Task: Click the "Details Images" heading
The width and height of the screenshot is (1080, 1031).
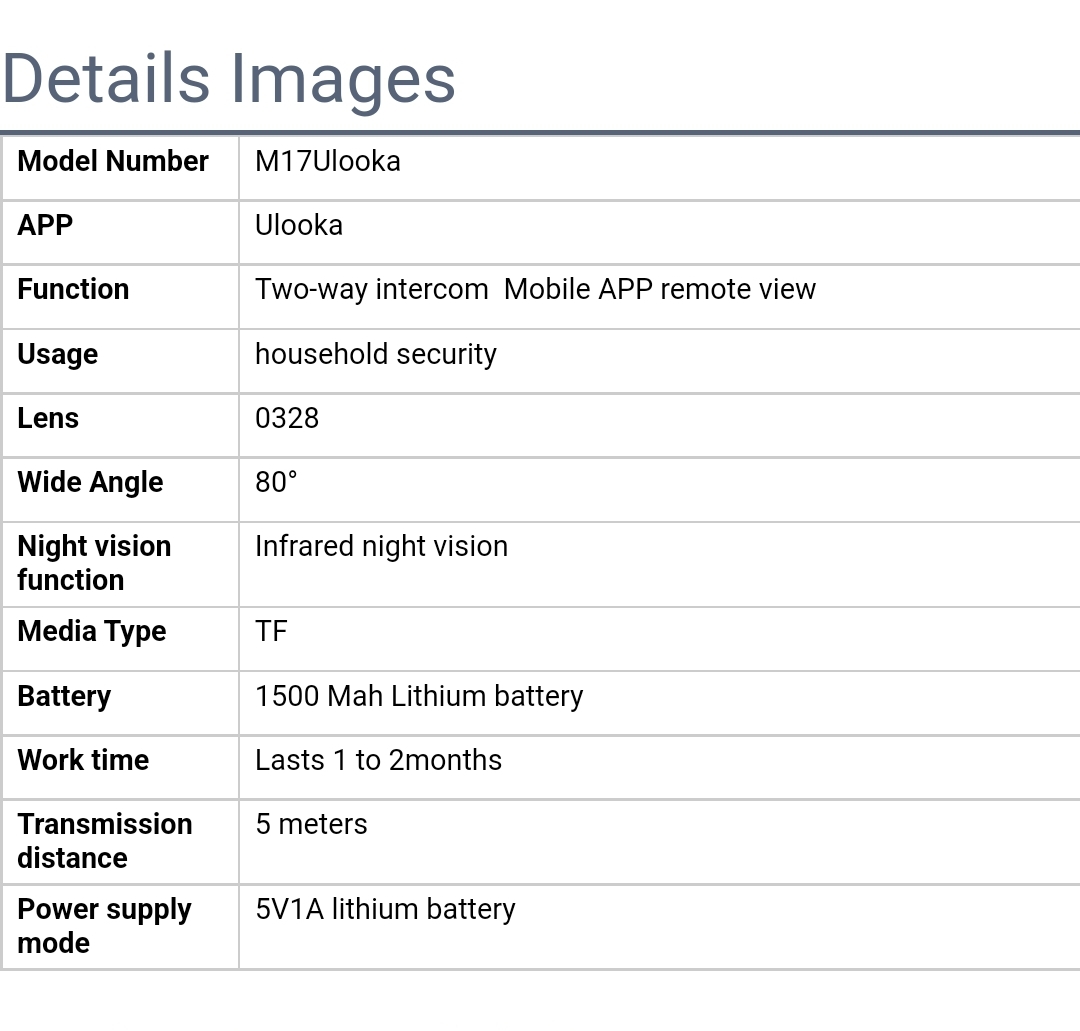Action: coord(229,78)
